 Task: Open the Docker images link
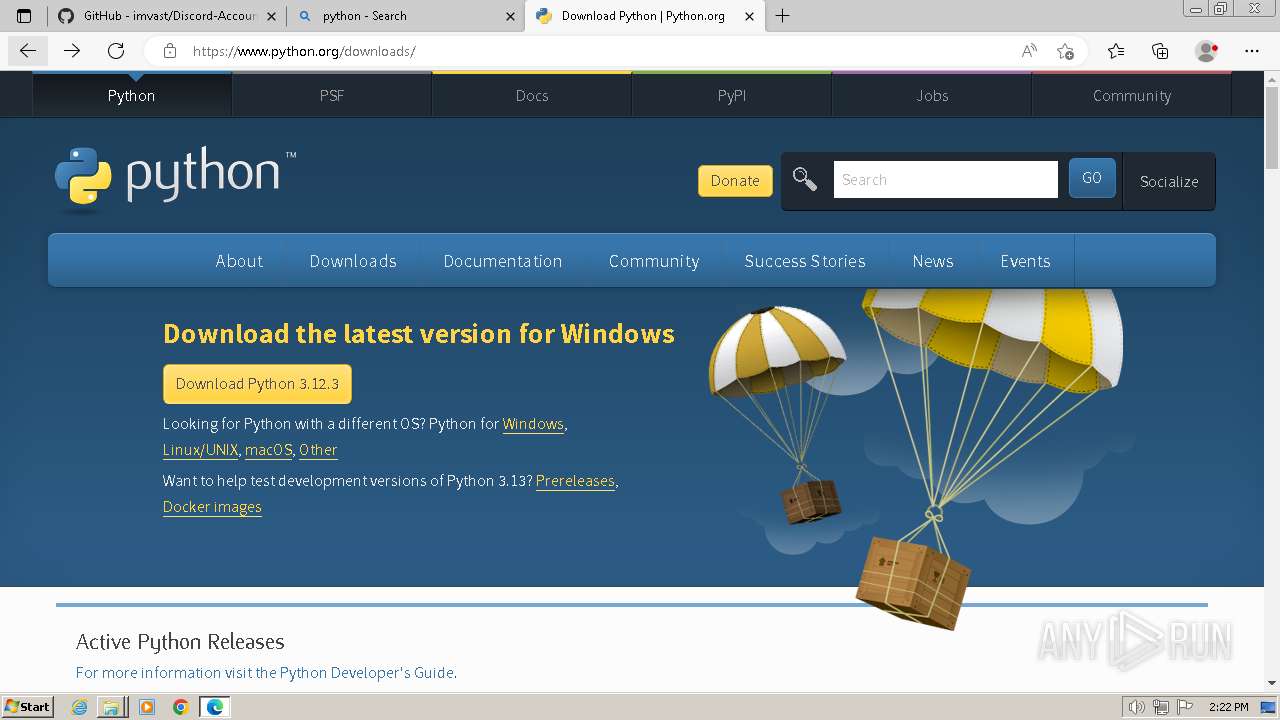(x=212, y=507)
